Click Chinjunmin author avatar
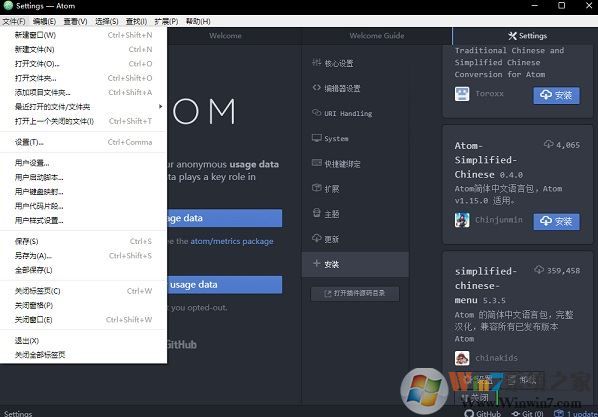 462,220
